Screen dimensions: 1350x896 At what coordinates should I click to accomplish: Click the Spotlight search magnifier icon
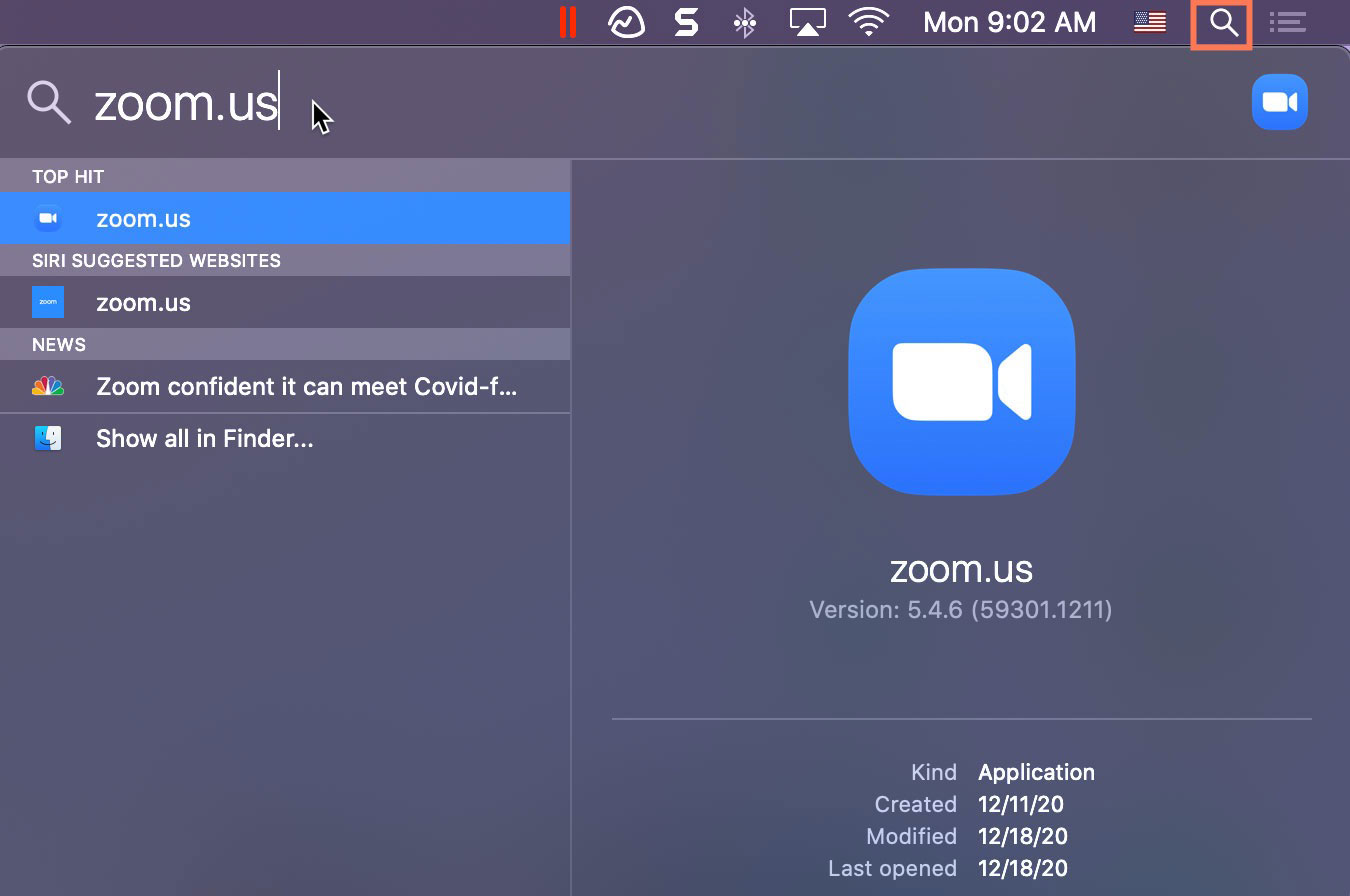click(x=48, y=102)
